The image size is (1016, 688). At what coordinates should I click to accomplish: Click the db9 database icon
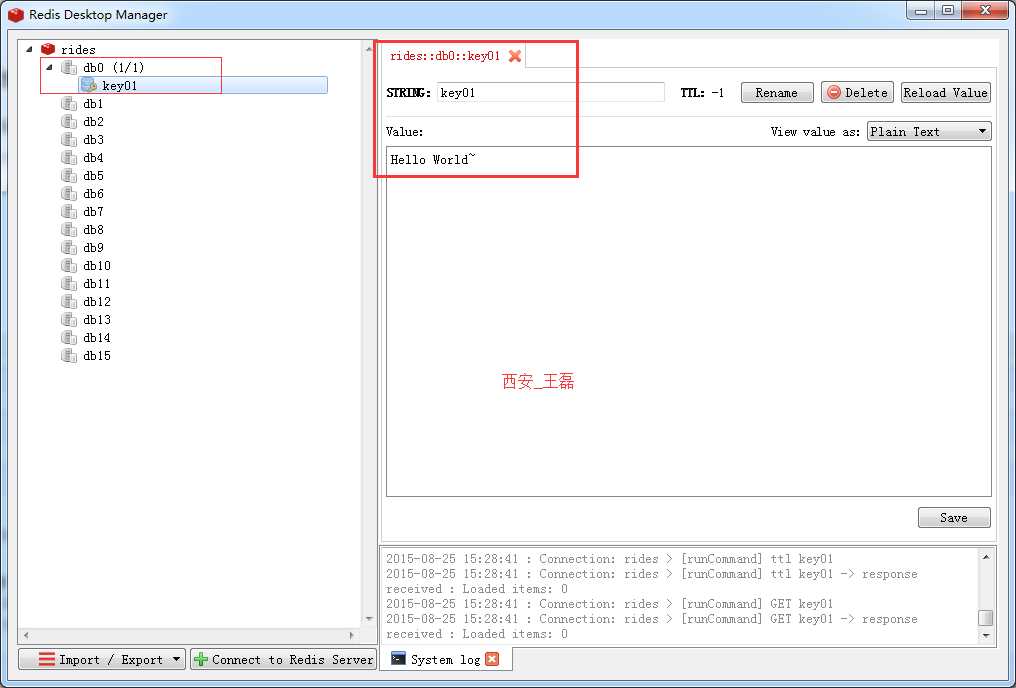coord(69,247)
